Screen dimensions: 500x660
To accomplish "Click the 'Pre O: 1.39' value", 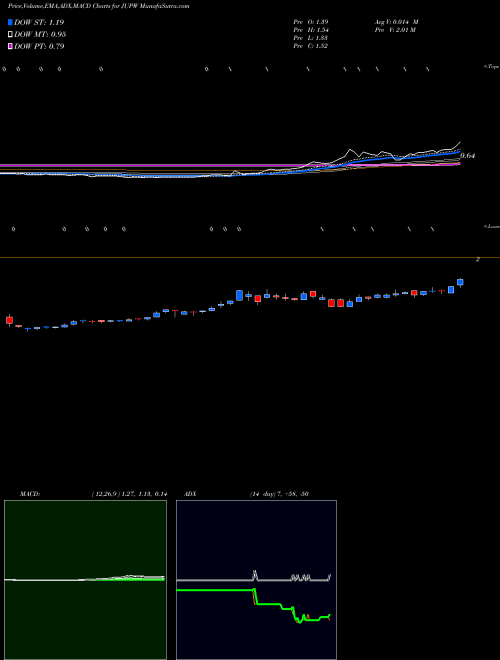I will coord(311,22).
